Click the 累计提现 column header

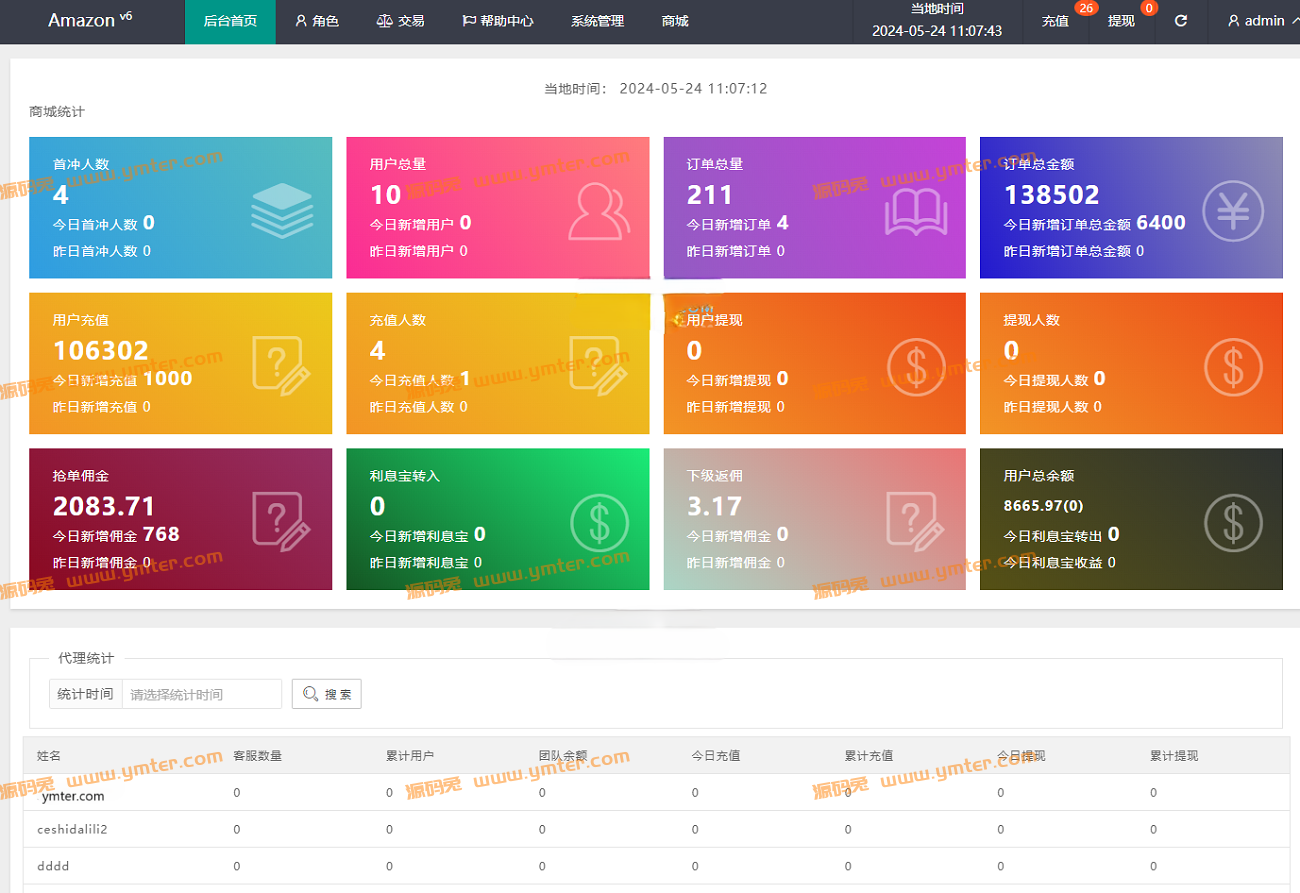point(1174,756)
